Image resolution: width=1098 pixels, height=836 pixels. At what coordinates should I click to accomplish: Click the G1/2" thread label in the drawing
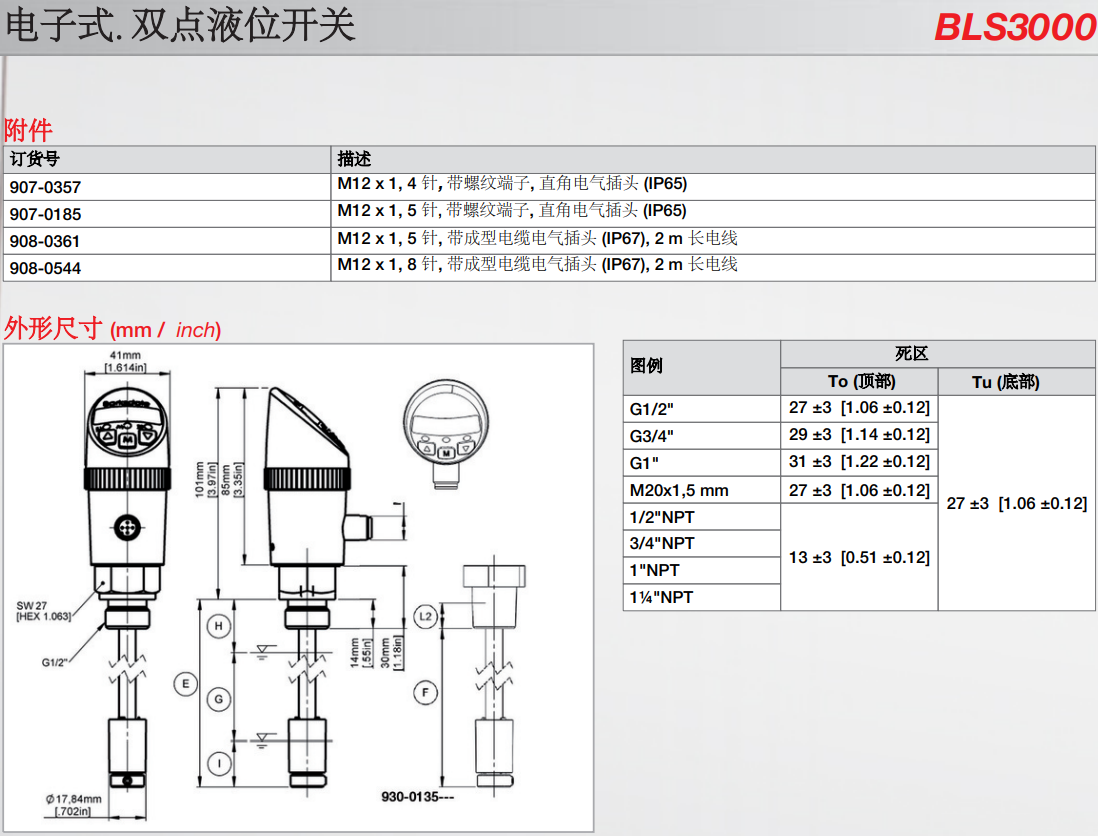pyautogui.click(x=54, y=662)
